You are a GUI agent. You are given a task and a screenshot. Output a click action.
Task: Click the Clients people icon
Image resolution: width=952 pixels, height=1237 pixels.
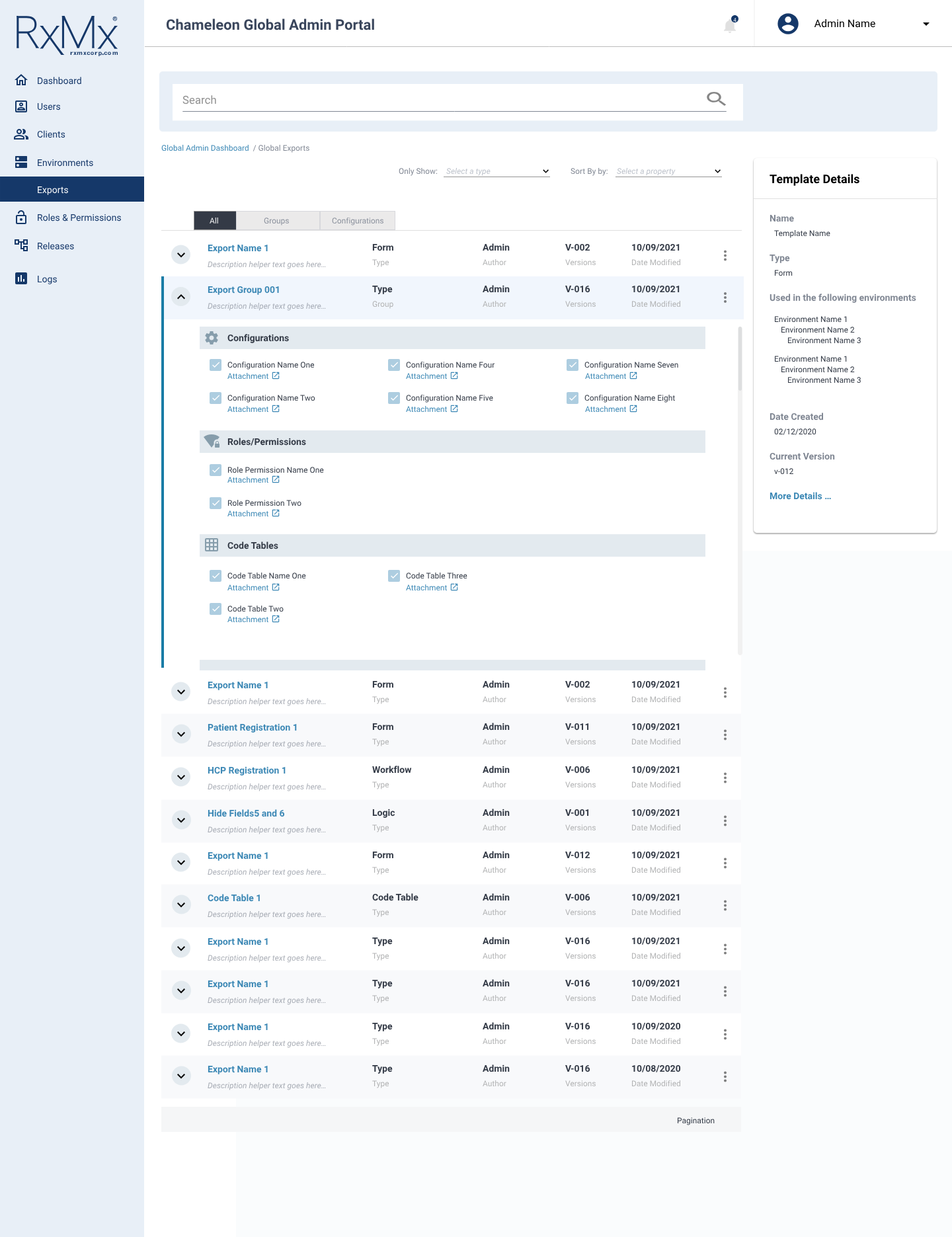21,134
